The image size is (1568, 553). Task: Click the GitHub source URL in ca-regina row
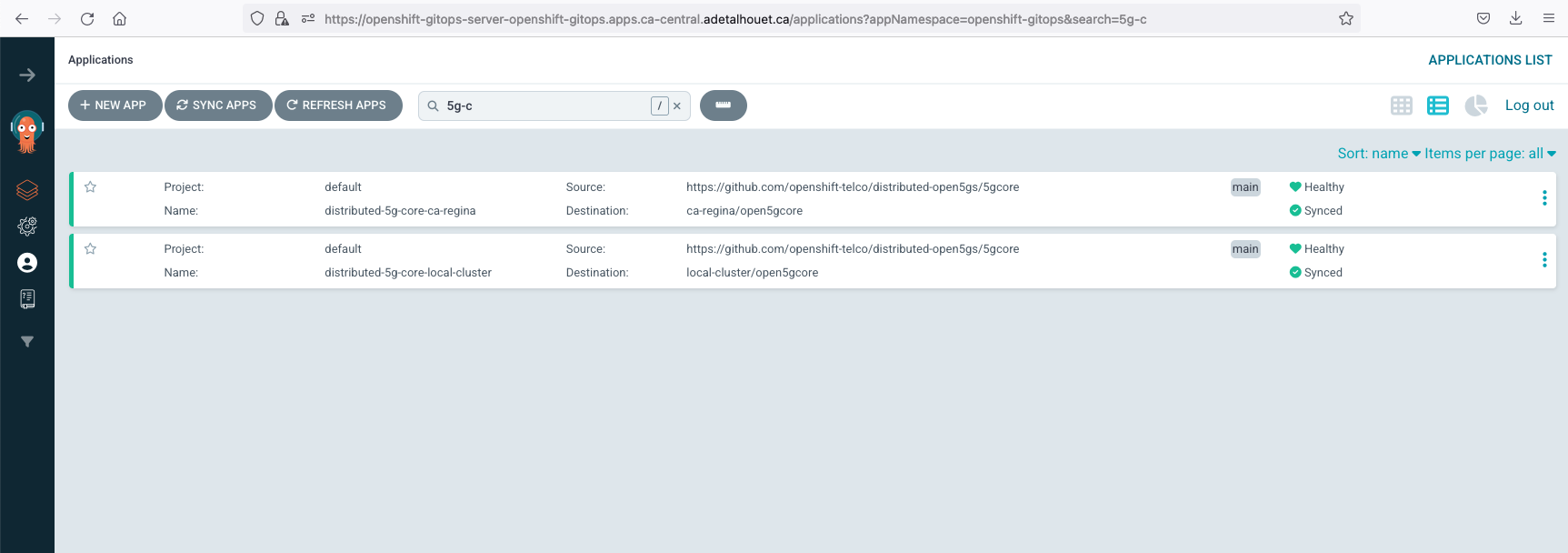[x=853, y=186]
